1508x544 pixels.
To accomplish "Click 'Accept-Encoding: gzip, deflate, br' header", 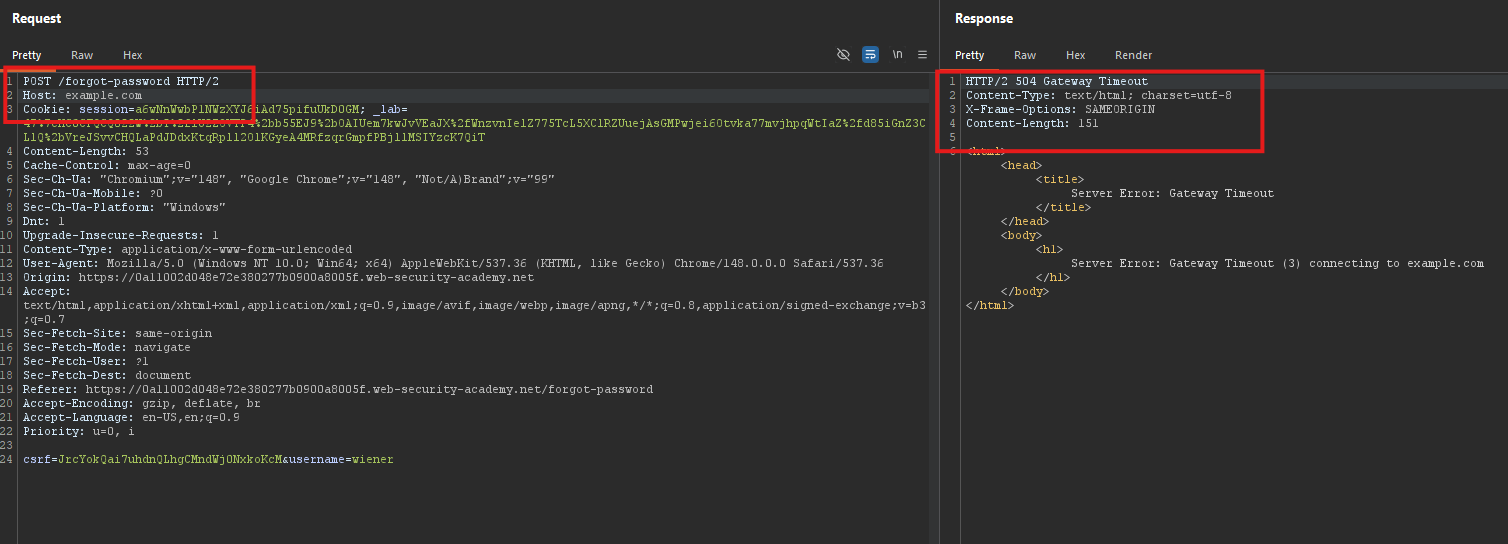I will (x=142, y=403).
